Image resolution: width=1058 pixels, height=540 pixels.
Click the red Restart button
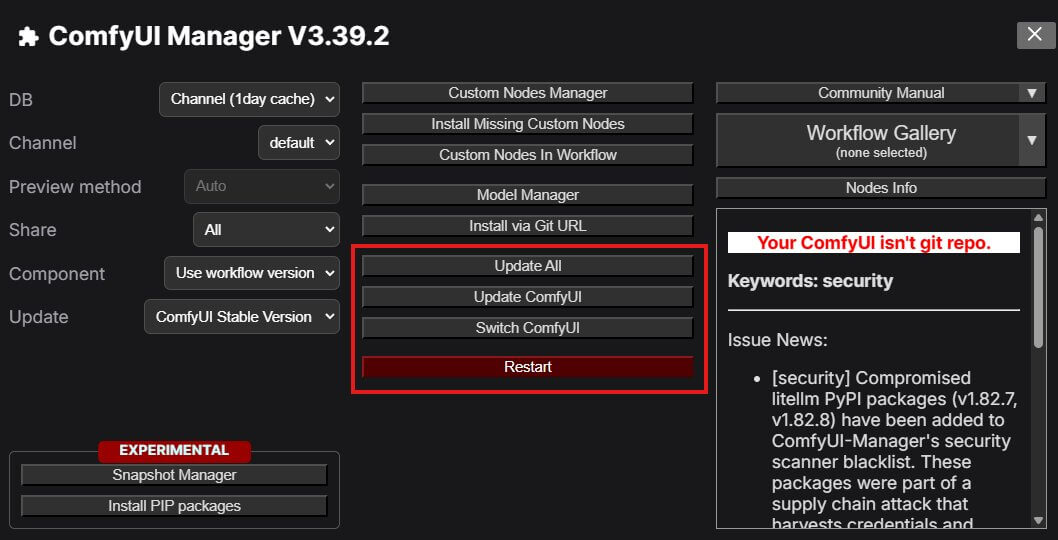click(528, 367)
